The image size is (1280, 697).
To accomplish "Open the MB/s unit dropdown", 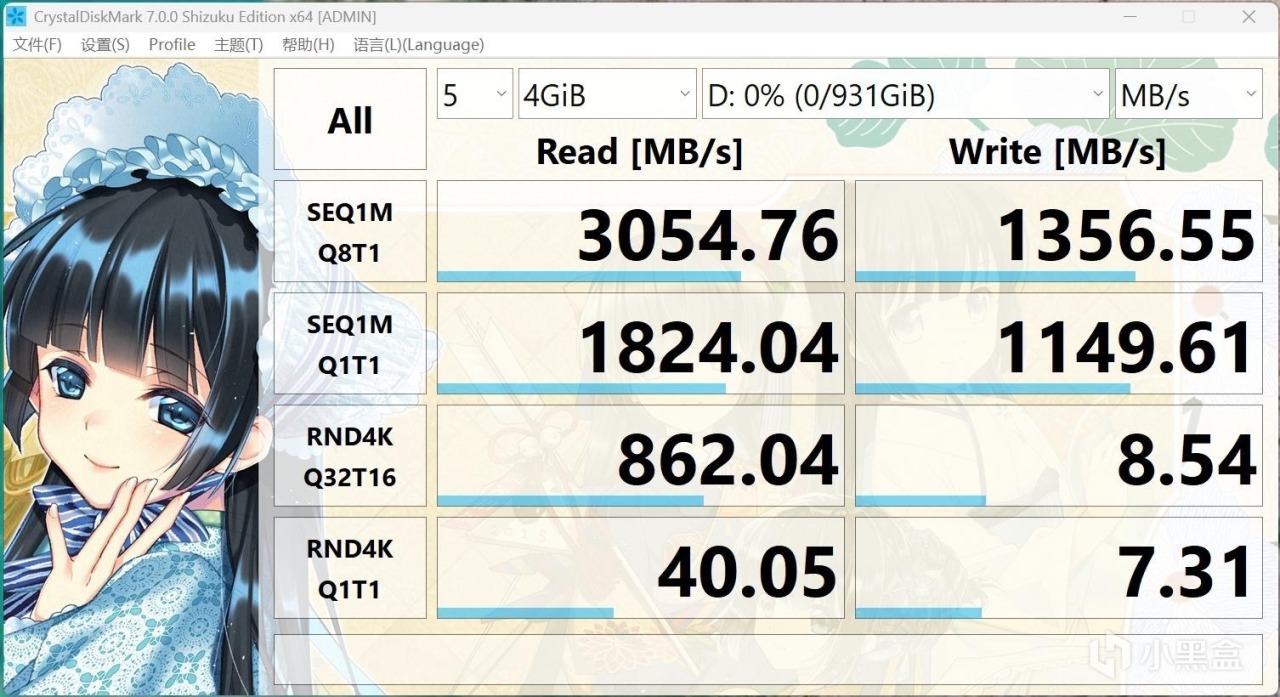I will coord(1189,94).
